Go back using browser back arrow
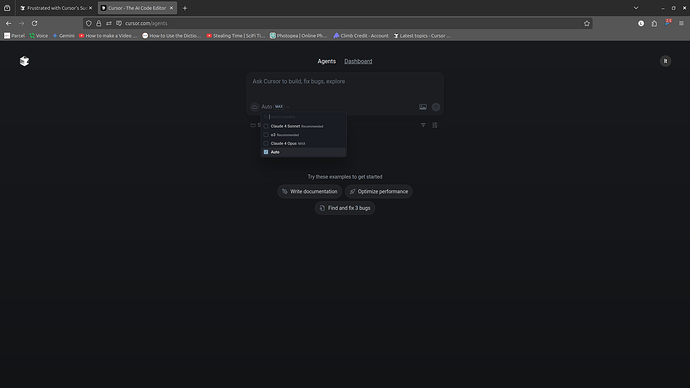690x388 pixels. click(8, 23)
